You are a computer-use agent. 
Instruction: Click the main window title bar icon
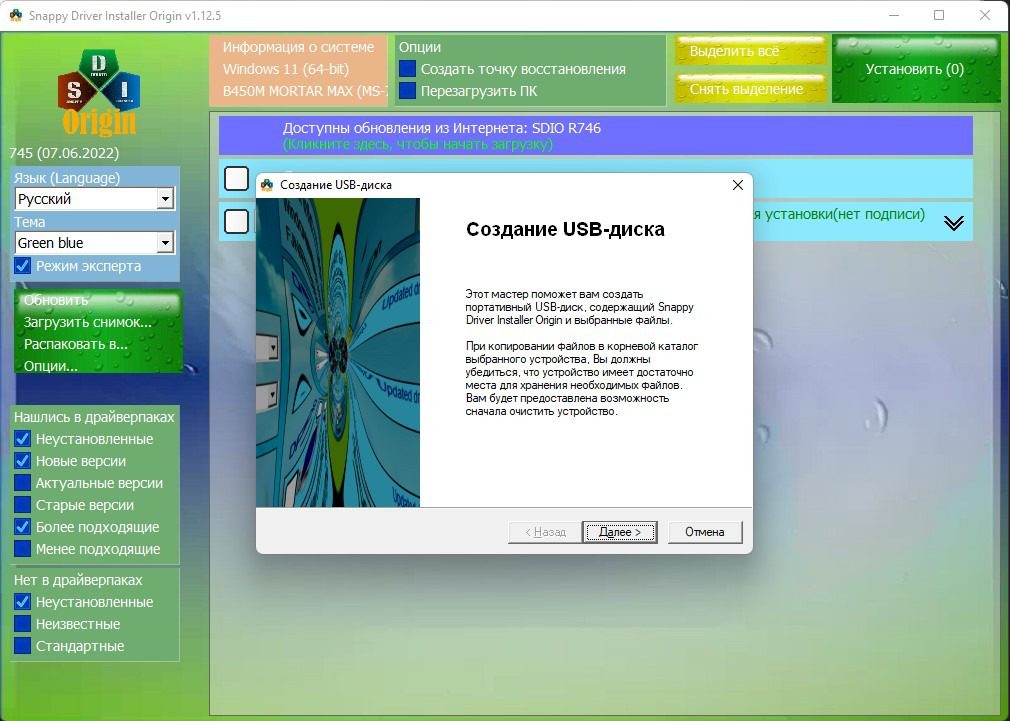(15, 16)
